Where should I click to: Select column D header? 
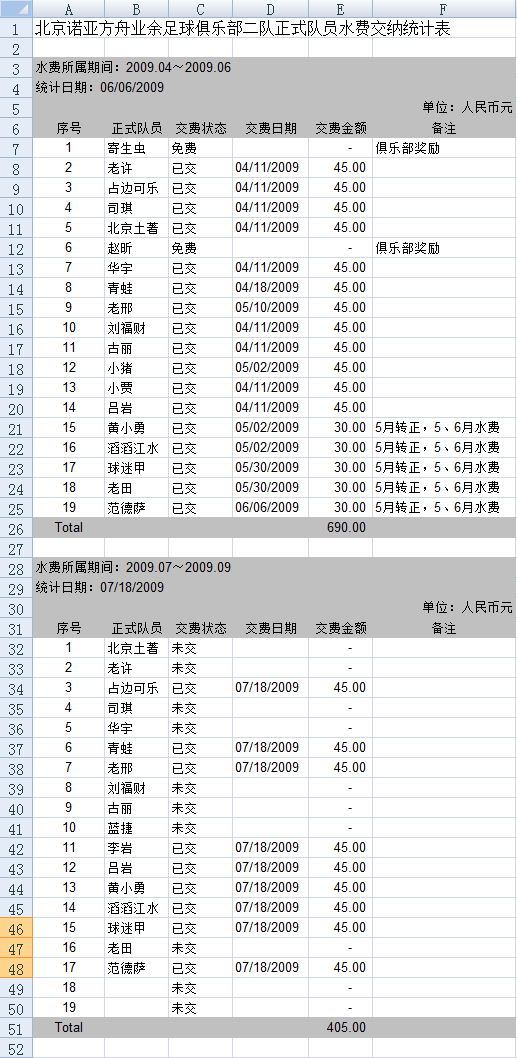click(x=271, y=9)
